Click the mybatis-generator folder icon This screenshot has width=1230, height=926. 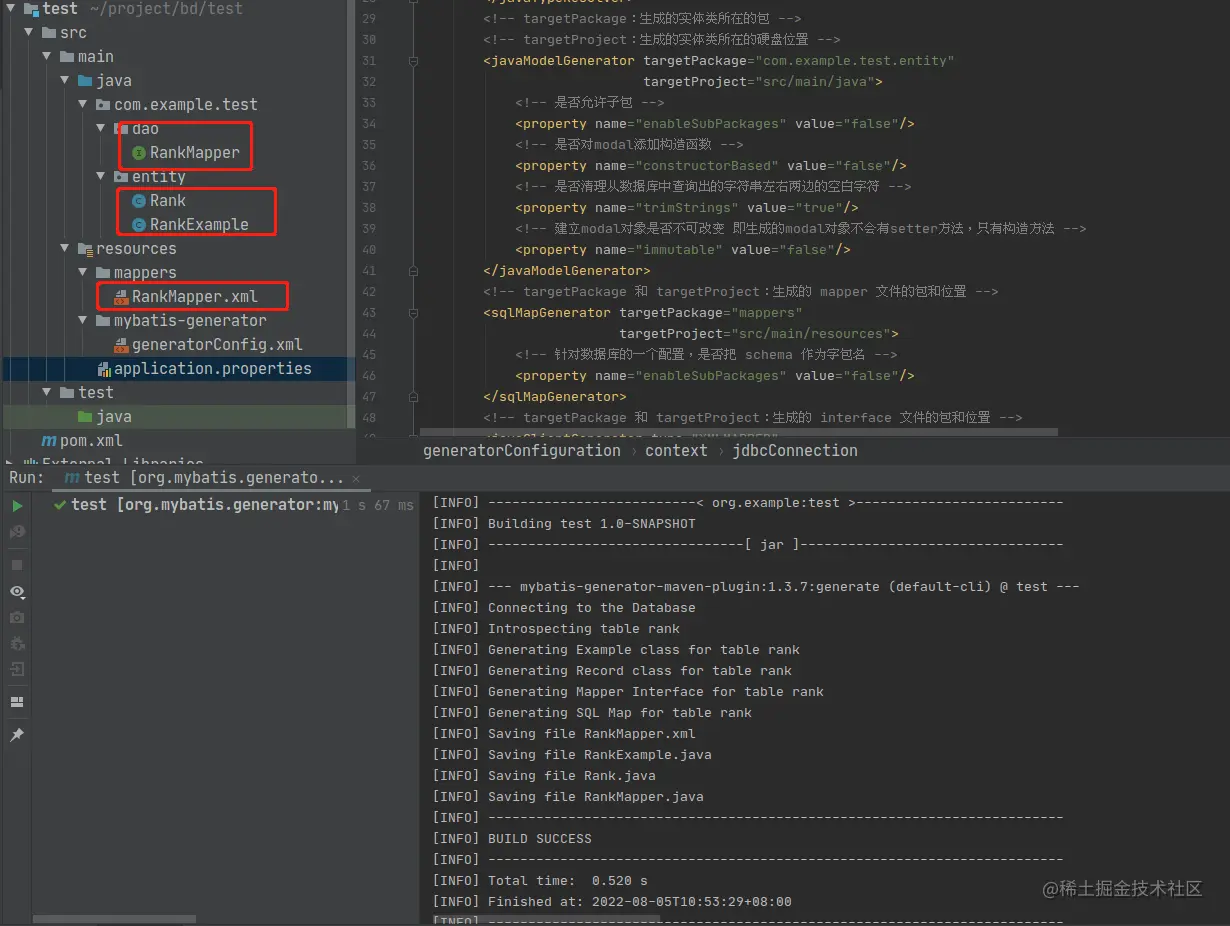(103, 321)
